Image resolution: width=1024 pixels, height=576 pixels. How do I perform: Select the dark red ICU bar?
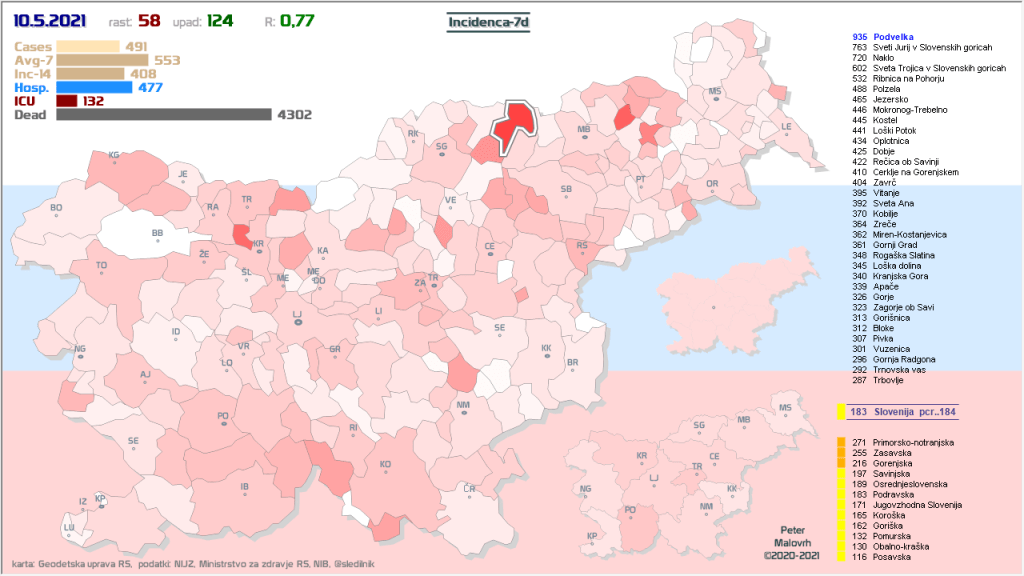click(x=67, y=101)
